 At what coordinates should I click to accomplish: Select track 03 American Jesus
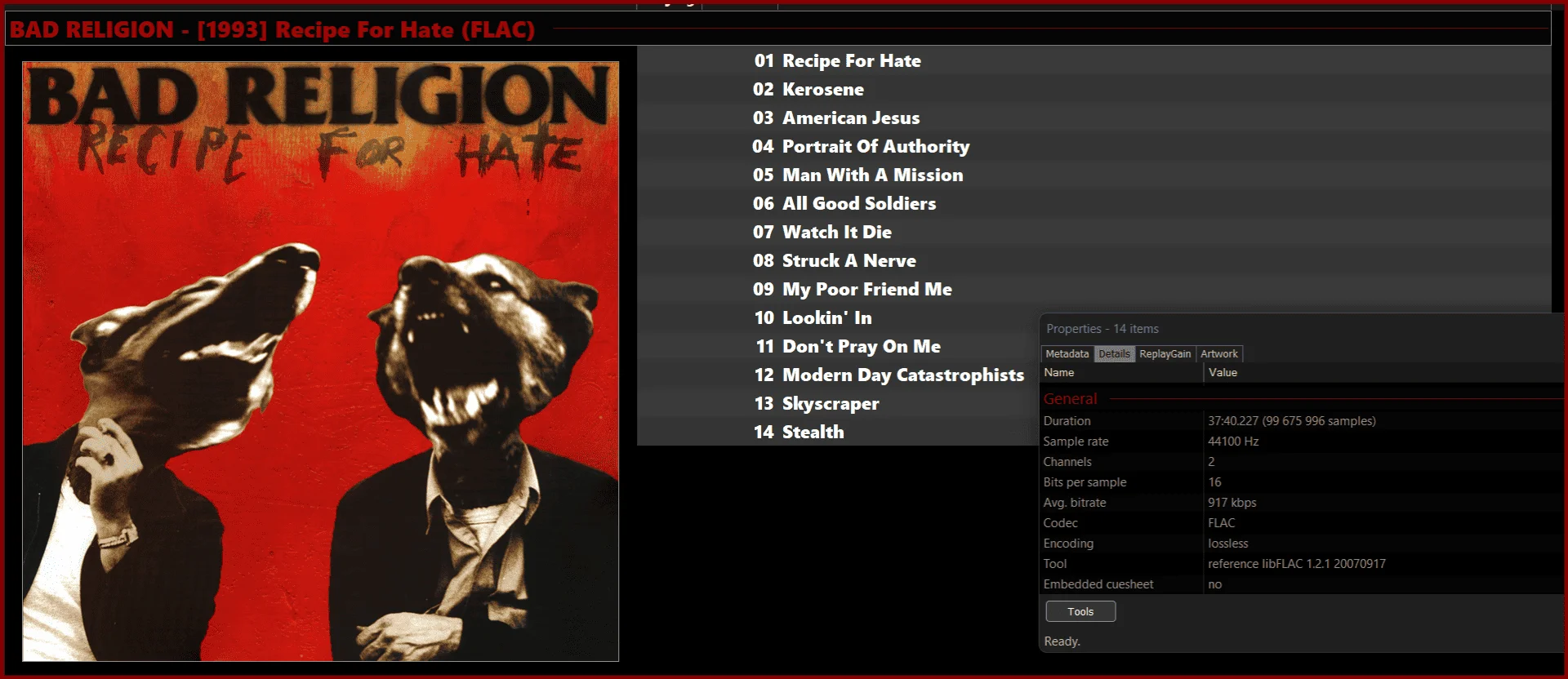click(x=1094, y=118)
